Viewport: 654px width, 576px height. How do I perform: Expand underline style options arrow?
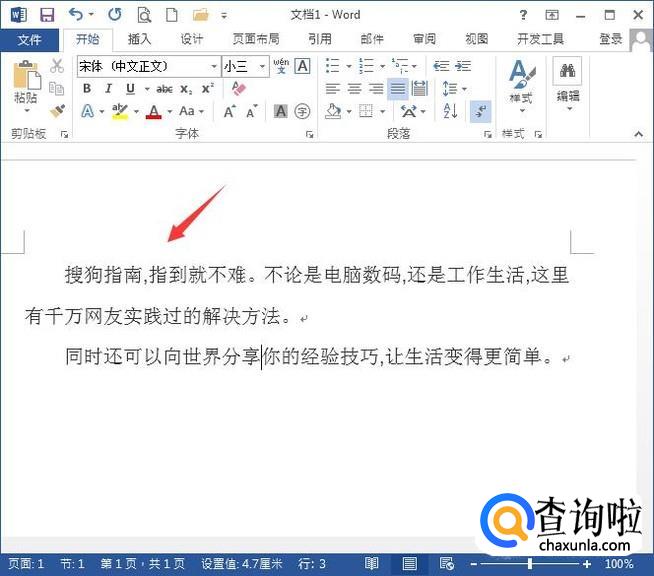[x=147, y=89]
